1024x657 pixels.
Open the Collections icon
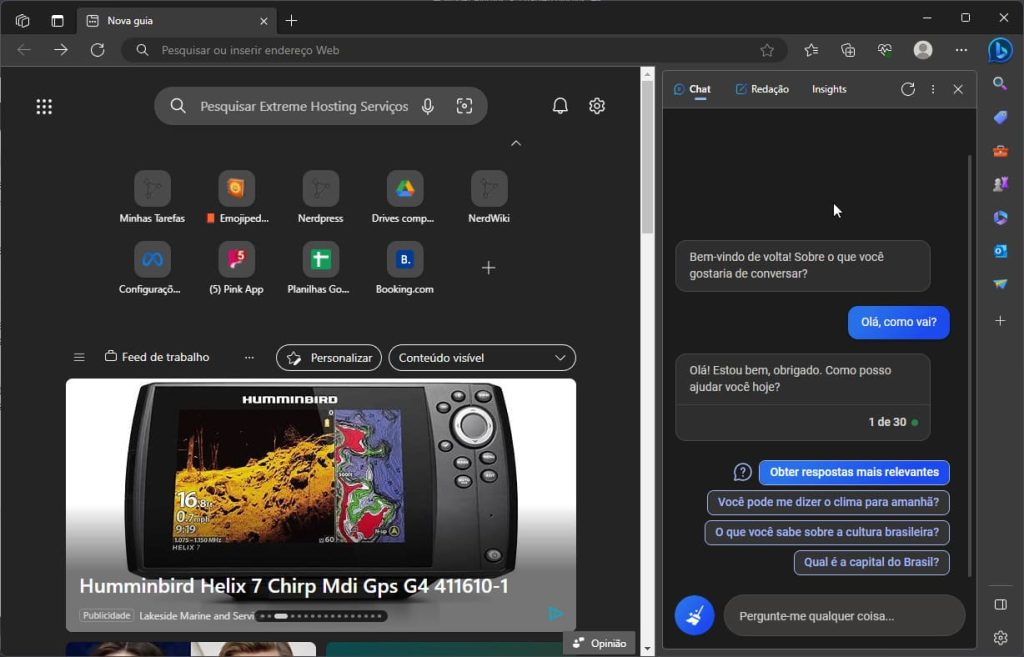tap(848, 50)
